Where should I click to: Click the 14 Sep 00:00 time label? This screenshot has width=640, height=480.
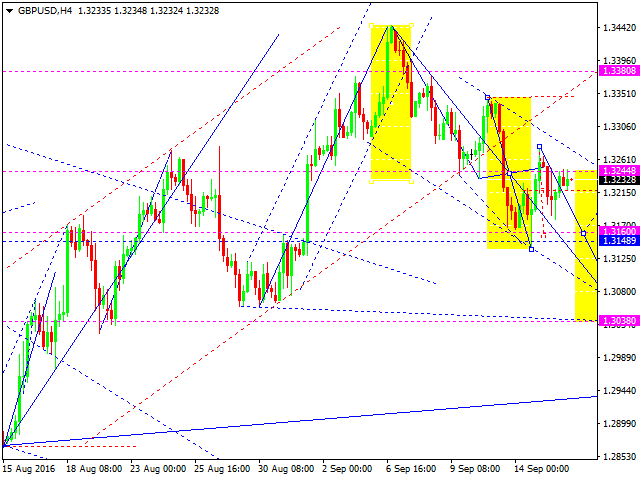(542, 469)
